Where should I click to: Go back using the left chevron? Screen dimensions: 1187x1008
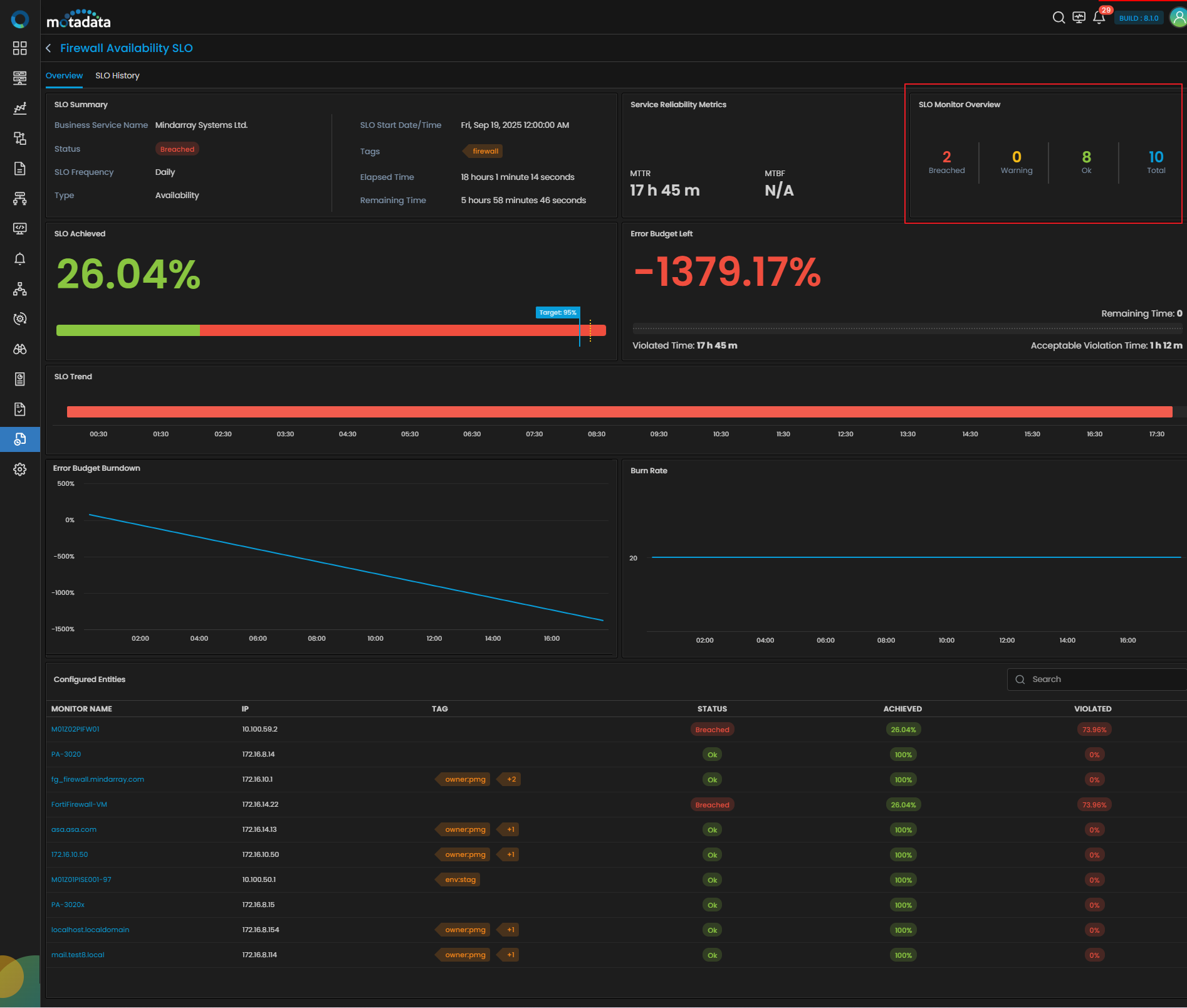pyautogui.click(x=49, y=48)
